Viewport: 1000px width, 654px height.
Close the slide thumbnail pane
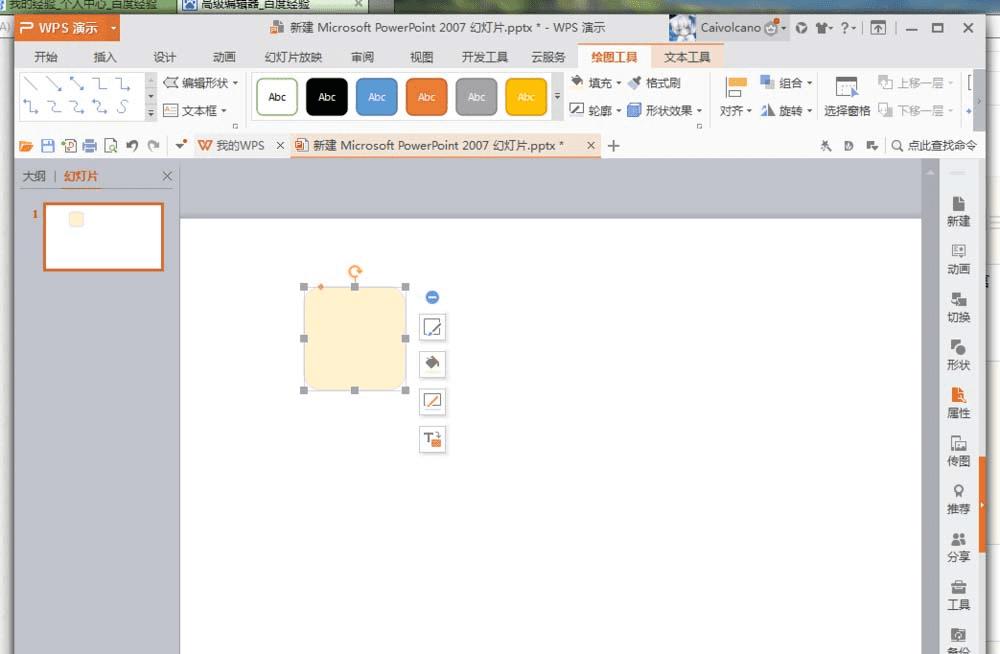[x=167, y=176]
